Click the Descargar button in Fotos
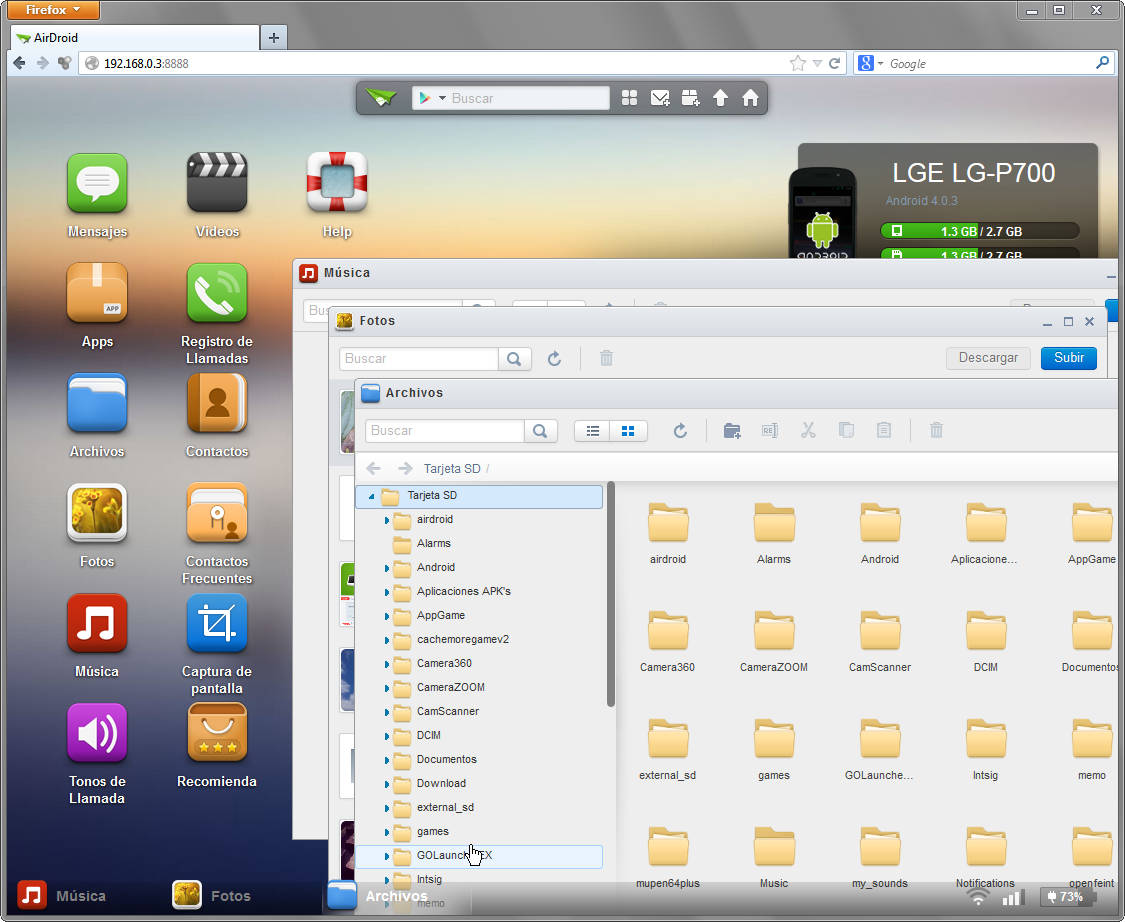The width and height of the screenshot is (1125, 922). coord(988,358)
